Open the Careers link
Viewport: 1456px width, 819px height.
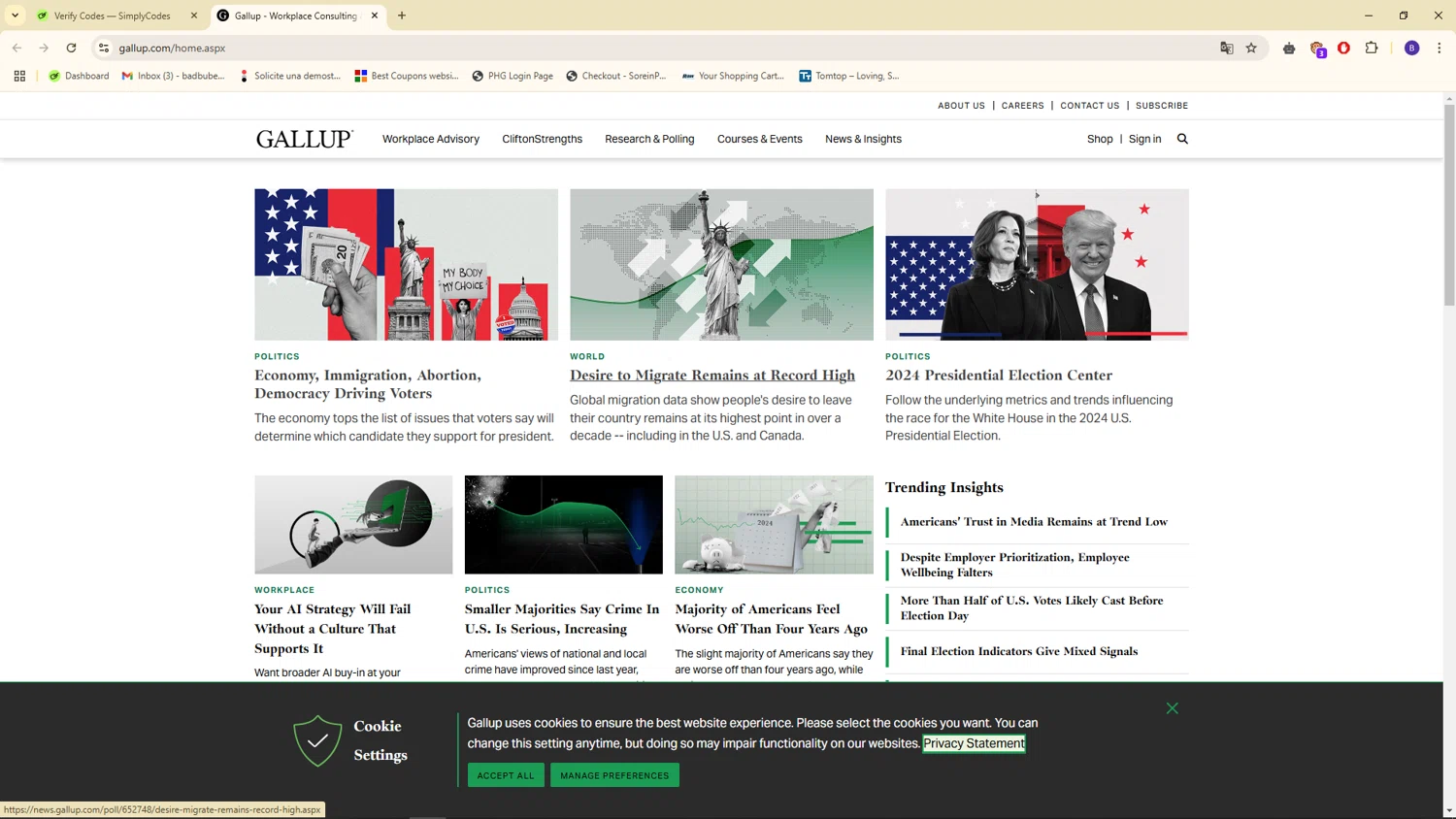[x=1022, y=106]
